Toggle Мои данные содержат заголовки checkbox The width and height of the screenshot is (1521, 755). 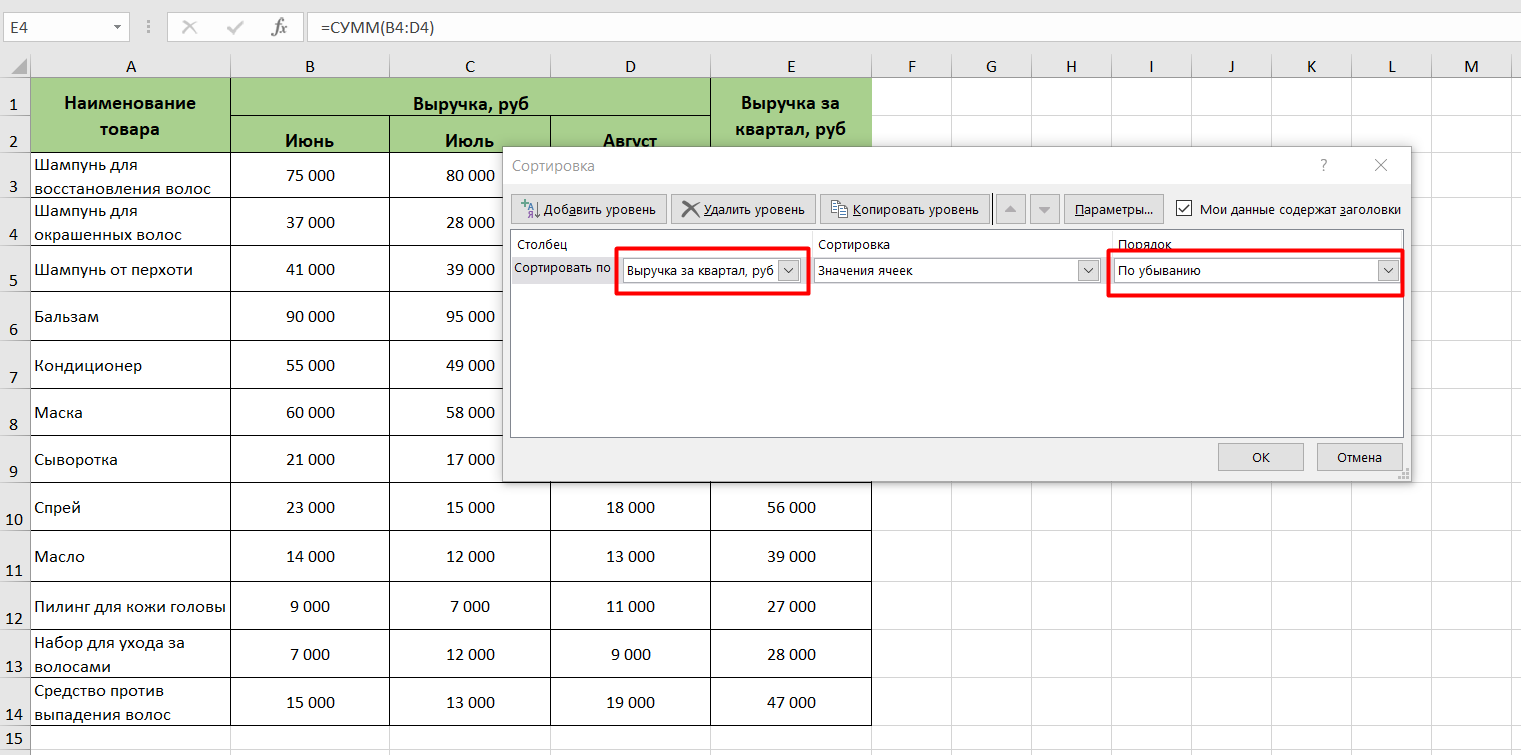click(x=1185, y=209)
